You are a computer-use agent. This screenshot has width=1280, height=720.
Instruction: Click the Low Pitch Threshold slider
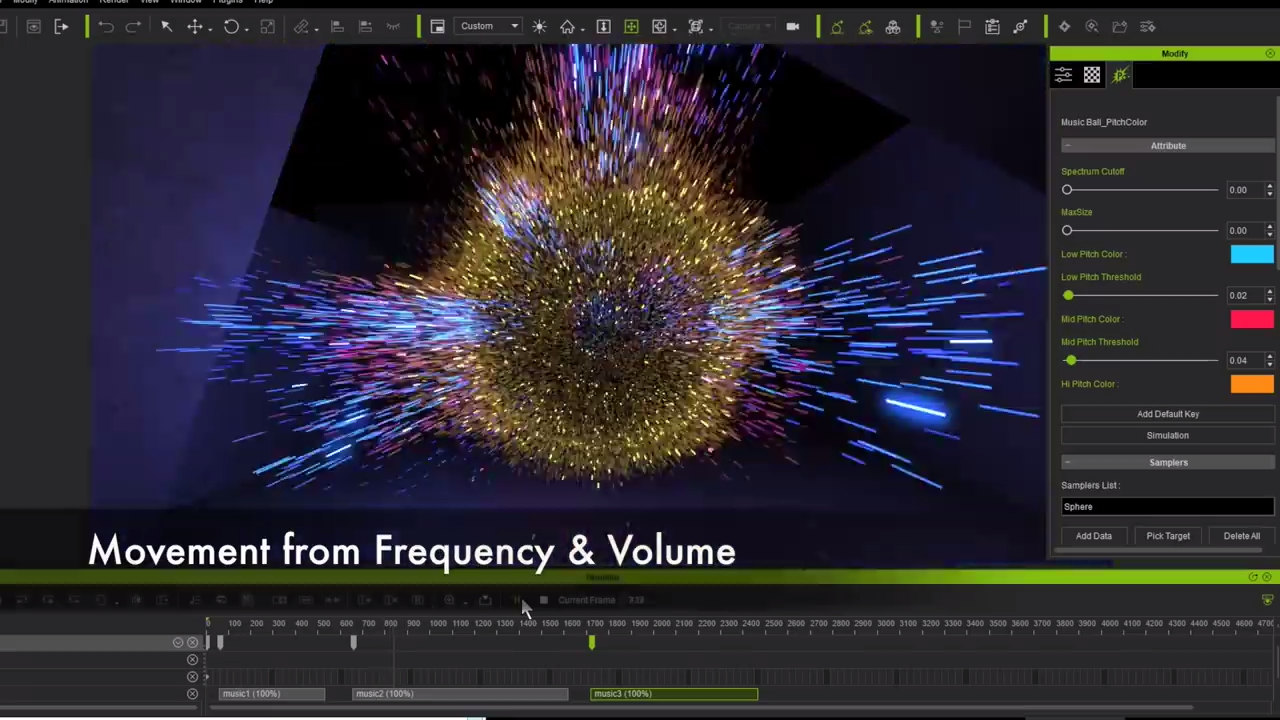[x=1140, y=296]
